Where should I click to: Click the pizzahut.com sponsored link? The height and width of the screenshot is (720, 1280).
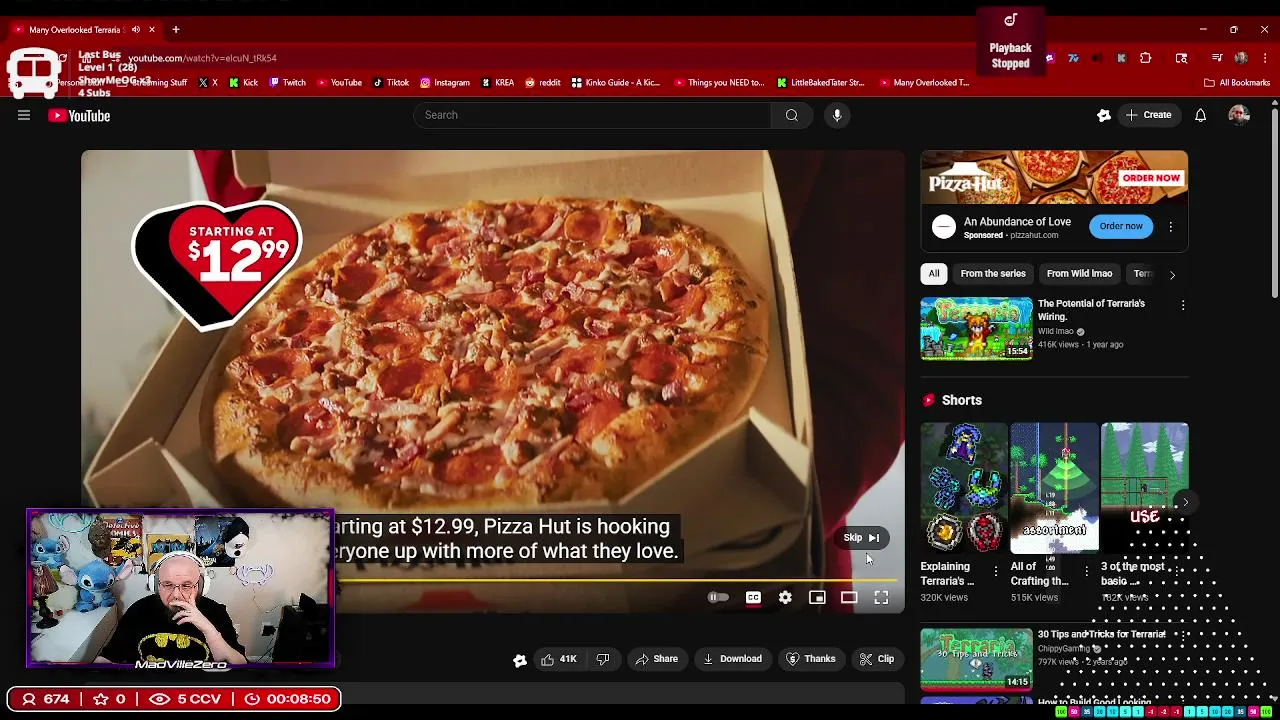coord(1034,236)
